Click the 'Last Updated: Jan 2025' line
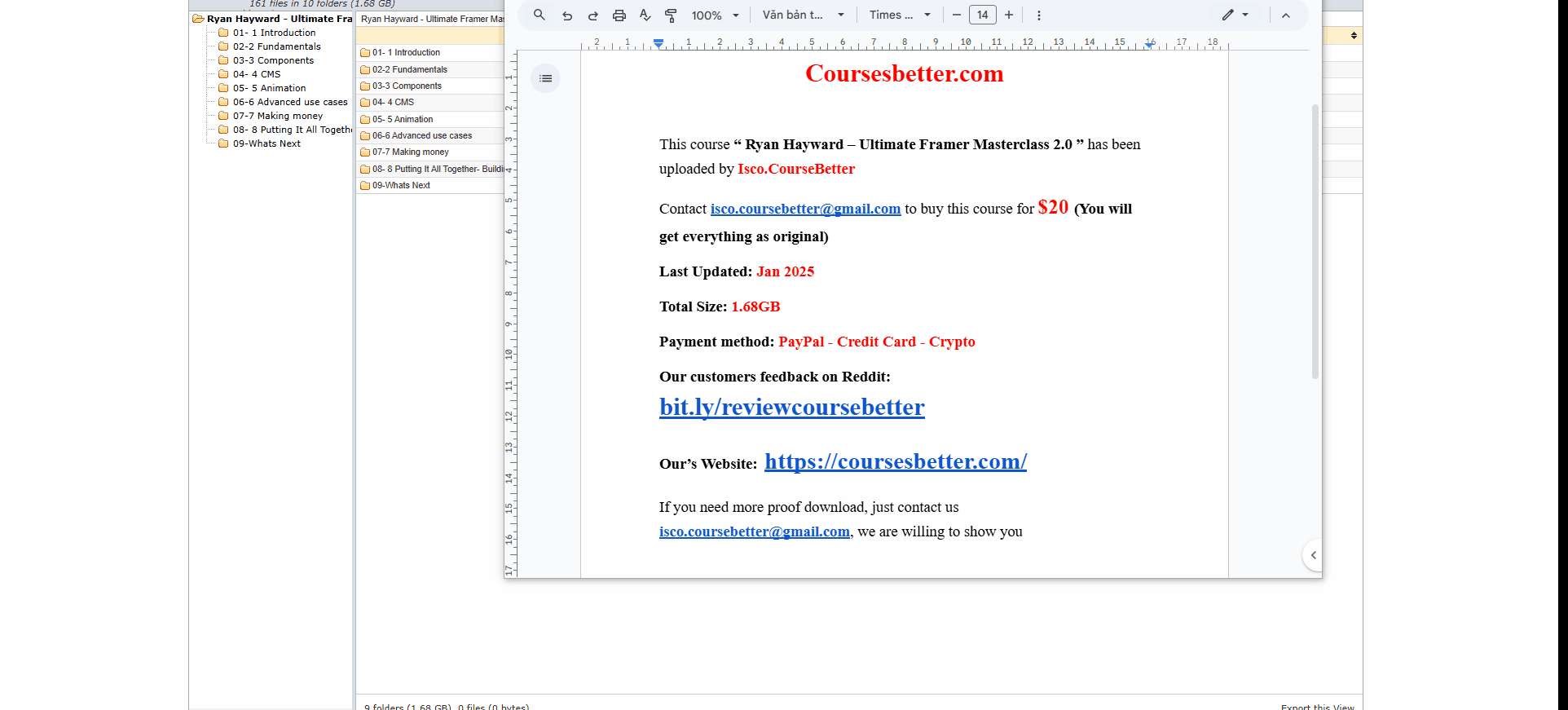 point(737,271)
